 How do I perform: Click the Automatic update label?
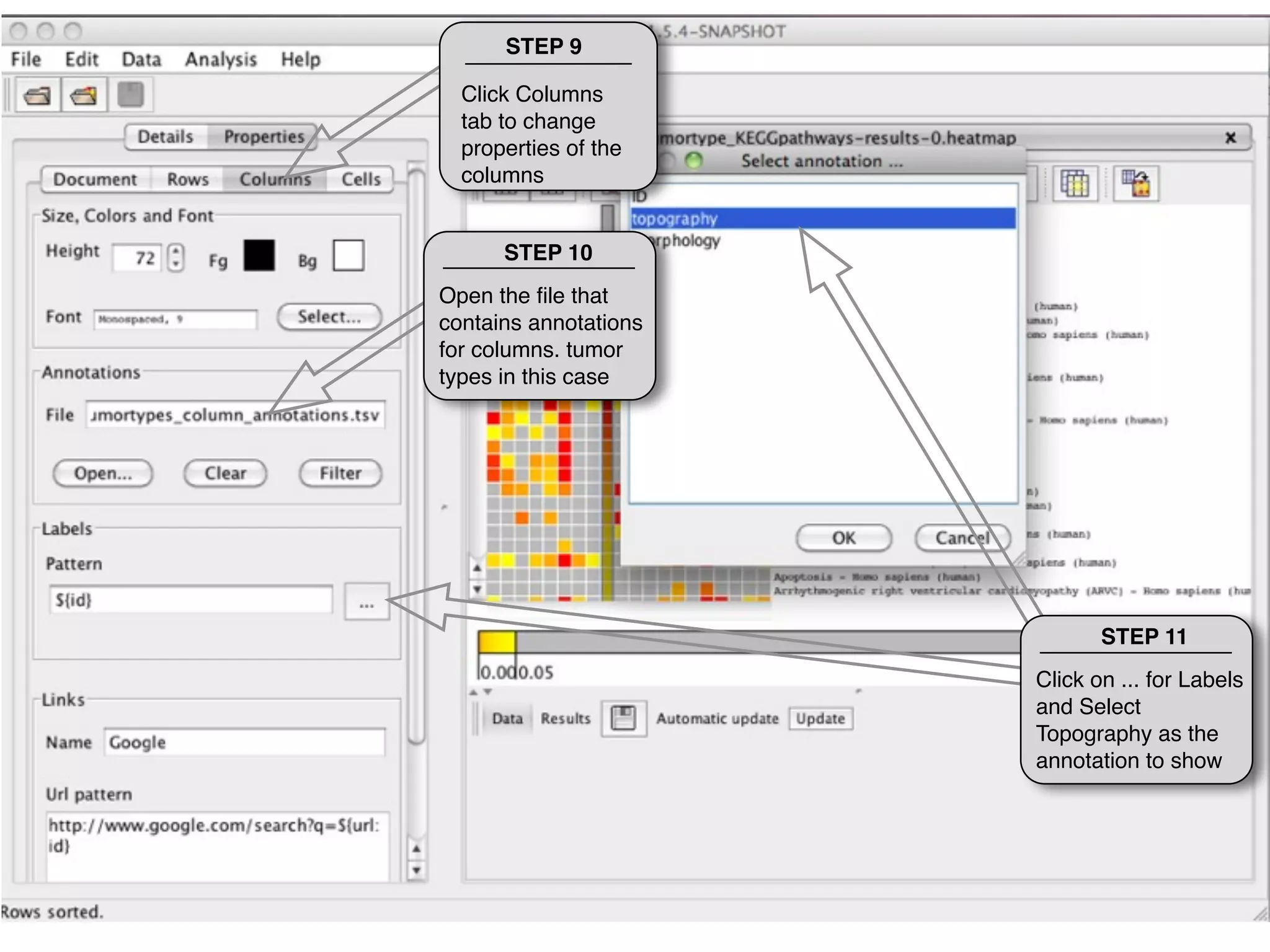pyautogui.click(x=717, y=719)
